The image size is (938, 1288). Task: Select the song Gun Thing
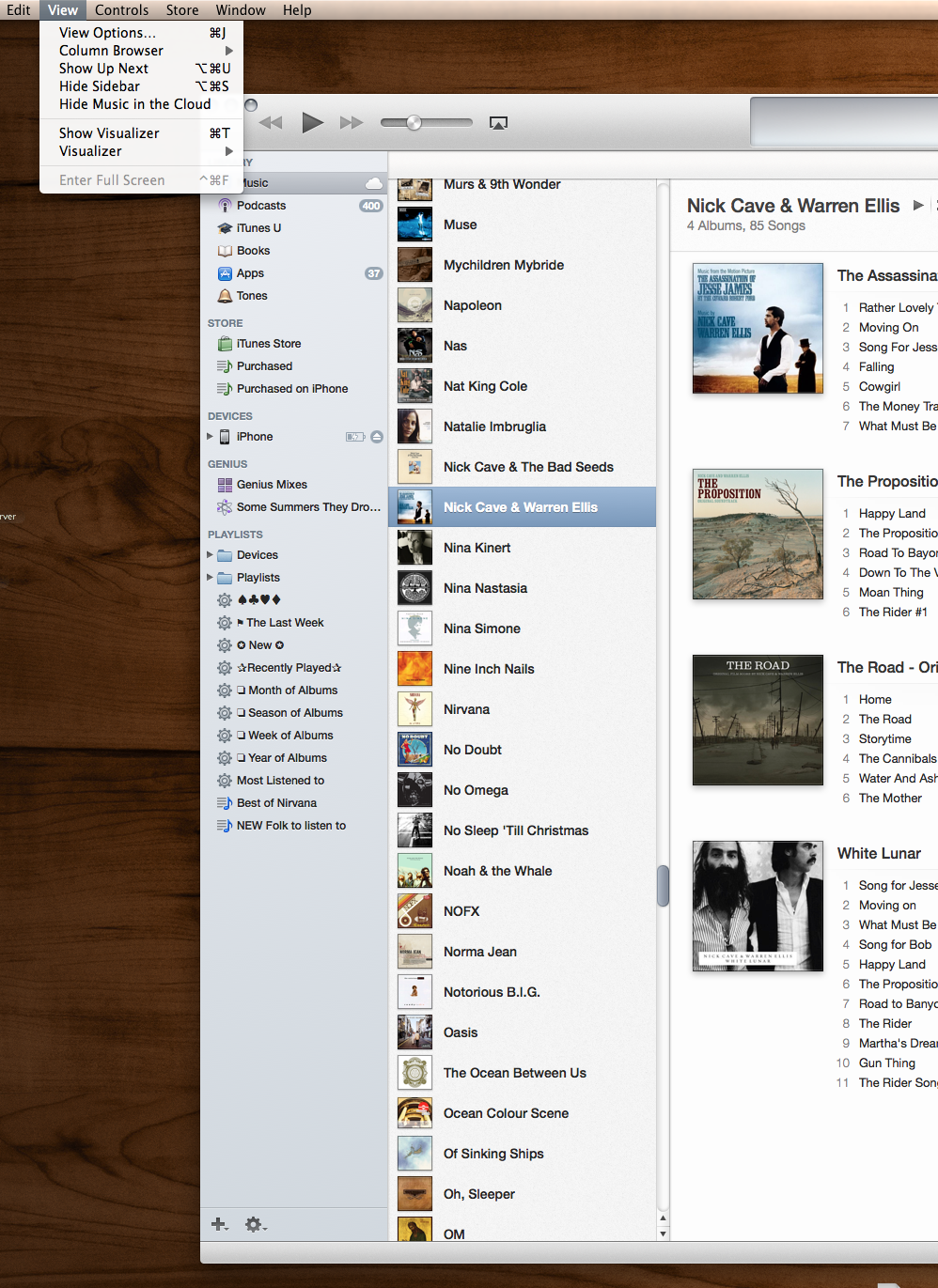(889, 1063)
